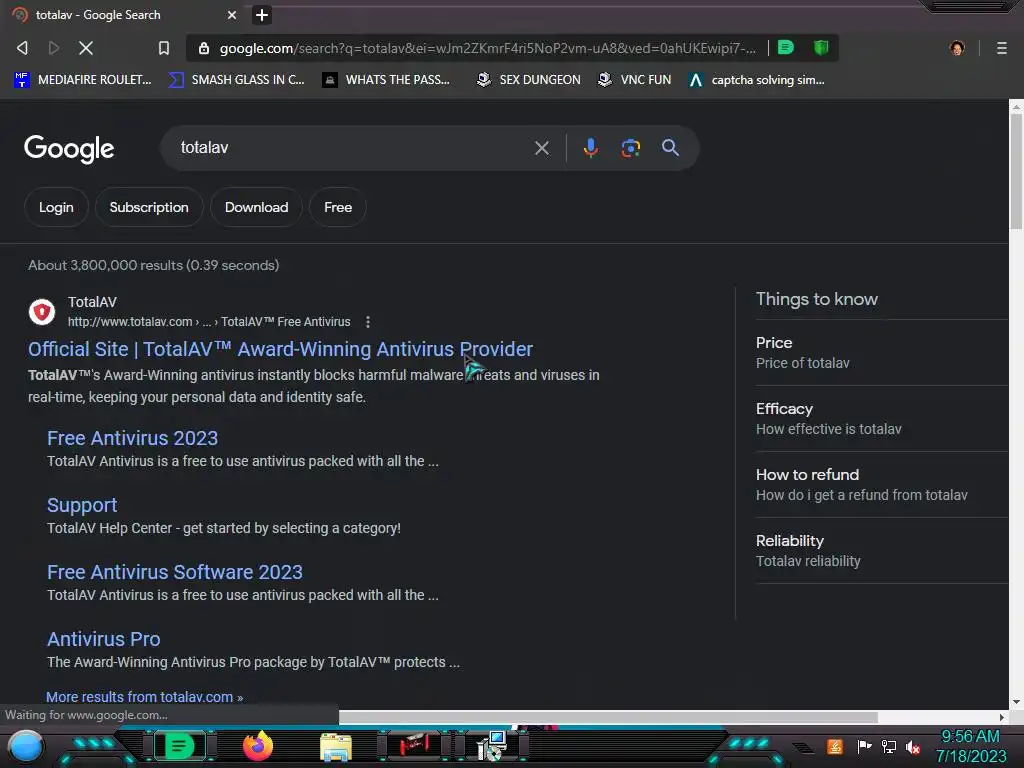Click the About 3,800,000 results text
Viewport: 1024px width, 768px height.
153,265
